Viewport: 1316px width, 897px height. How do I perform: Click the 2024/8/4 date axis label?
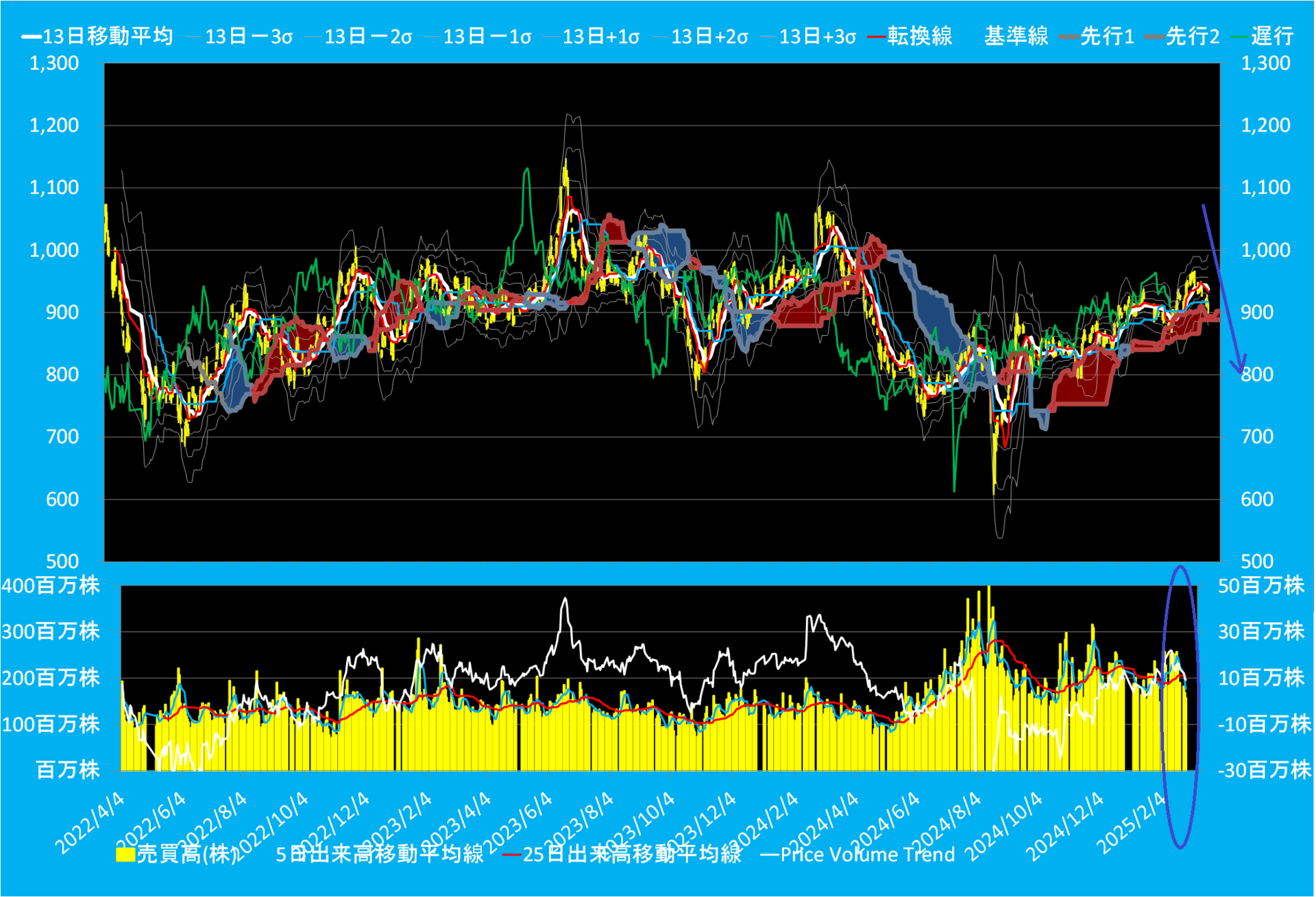pos(946,824)
